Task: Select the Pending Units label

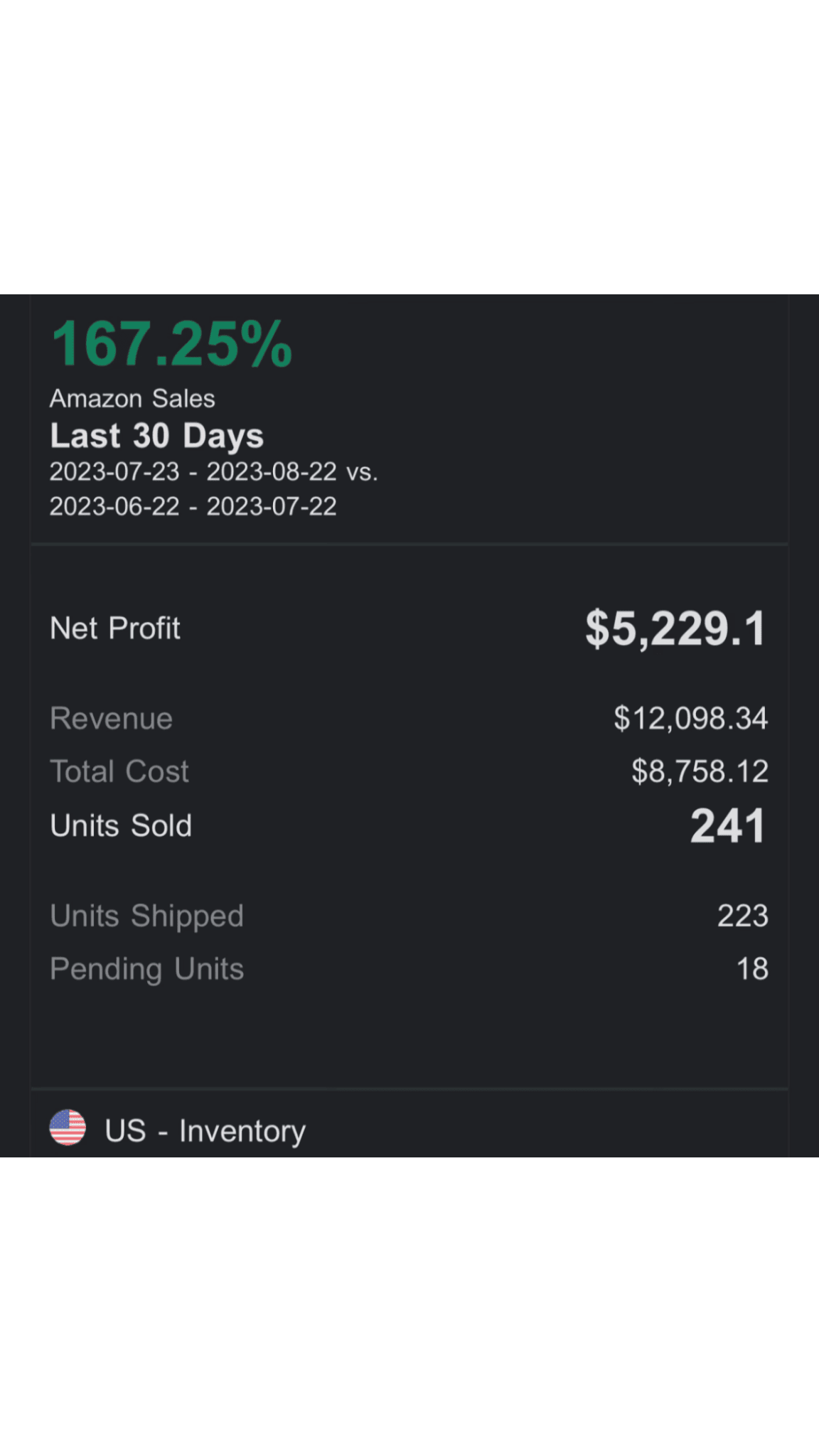Action: click(x=147, y=969)
